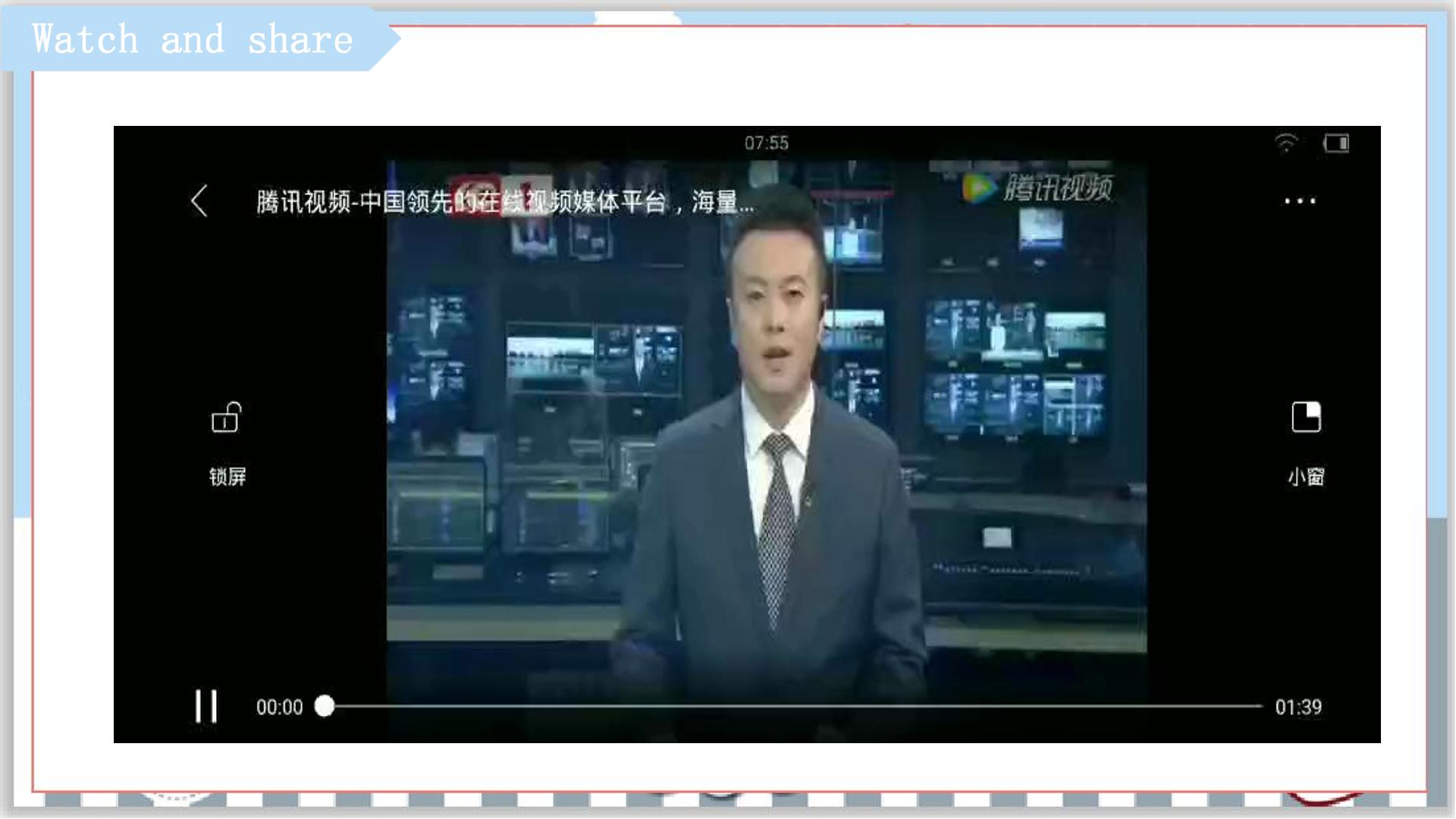
Task: Tap the back arrow in the video player
Action: 199,201
